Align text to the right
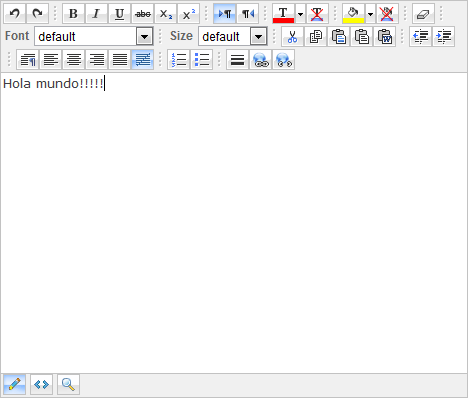The height and width of the screenshot is (398, 468). 97,60
